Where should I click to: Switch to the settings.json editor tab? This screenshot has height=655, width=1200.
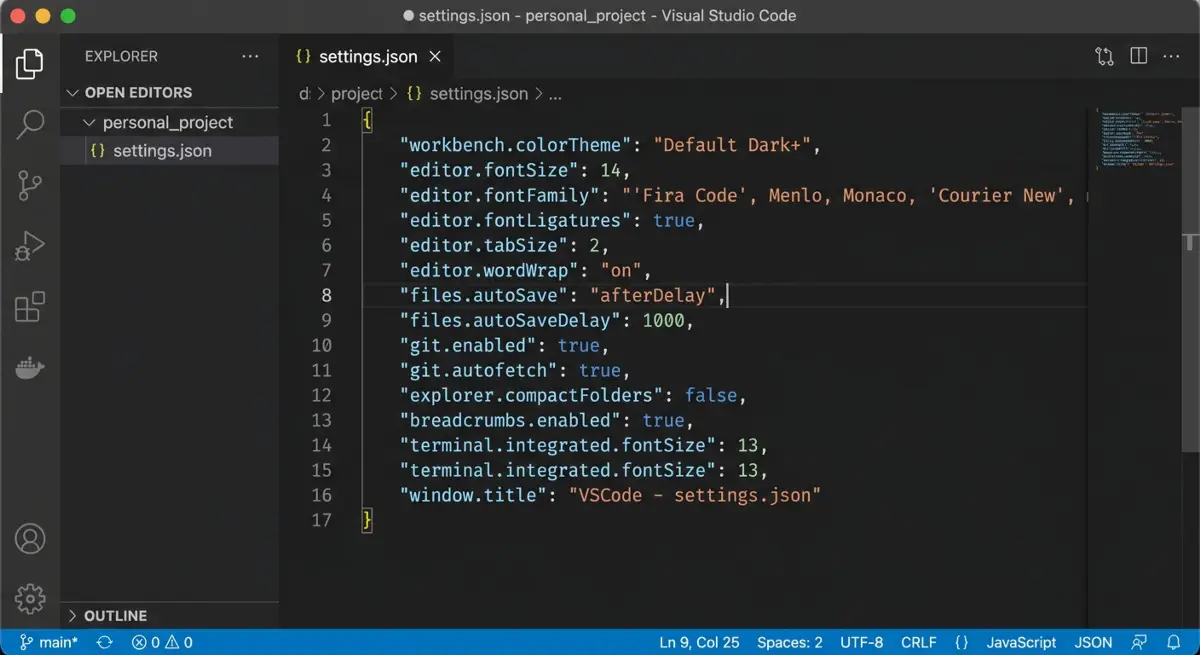pos(366,57)
